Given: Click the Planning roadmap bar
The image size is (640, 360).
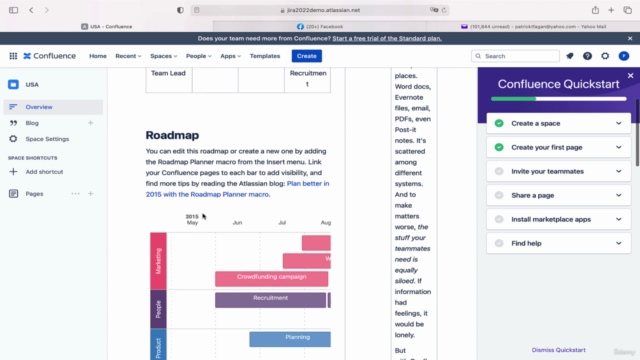Looking at the screenshot, I should tap(290, 339).
